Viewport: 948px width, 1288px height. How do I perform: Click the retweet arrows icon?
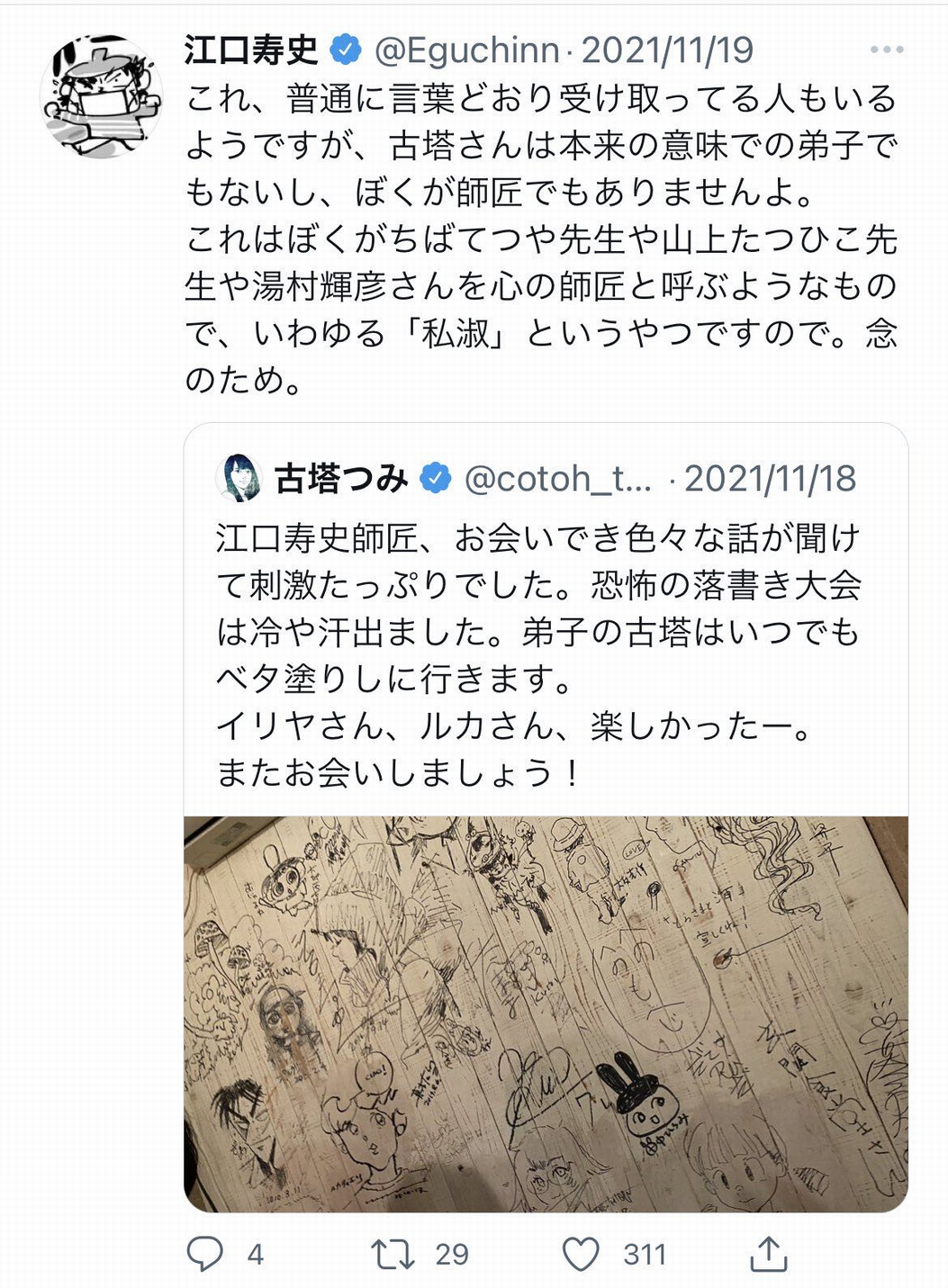(x=393, y=1253)
